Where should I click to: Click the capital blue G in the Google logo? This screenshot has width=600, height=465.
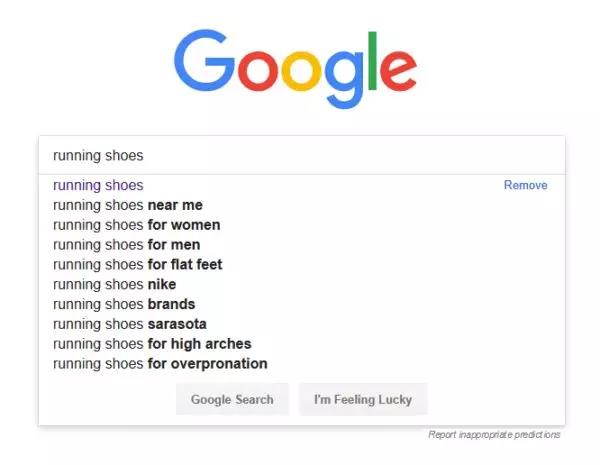pos(208,63)
